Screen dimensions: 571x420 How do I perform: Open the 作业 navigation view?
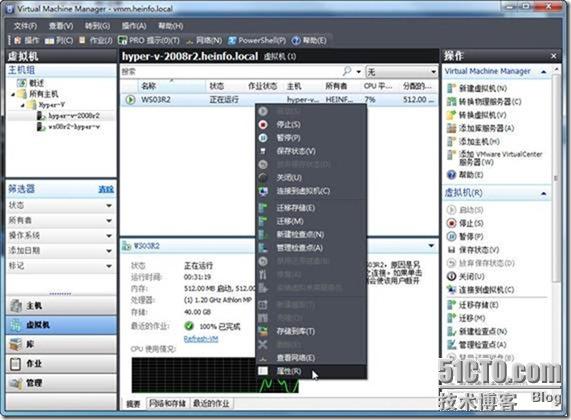(x=61, y=364)
